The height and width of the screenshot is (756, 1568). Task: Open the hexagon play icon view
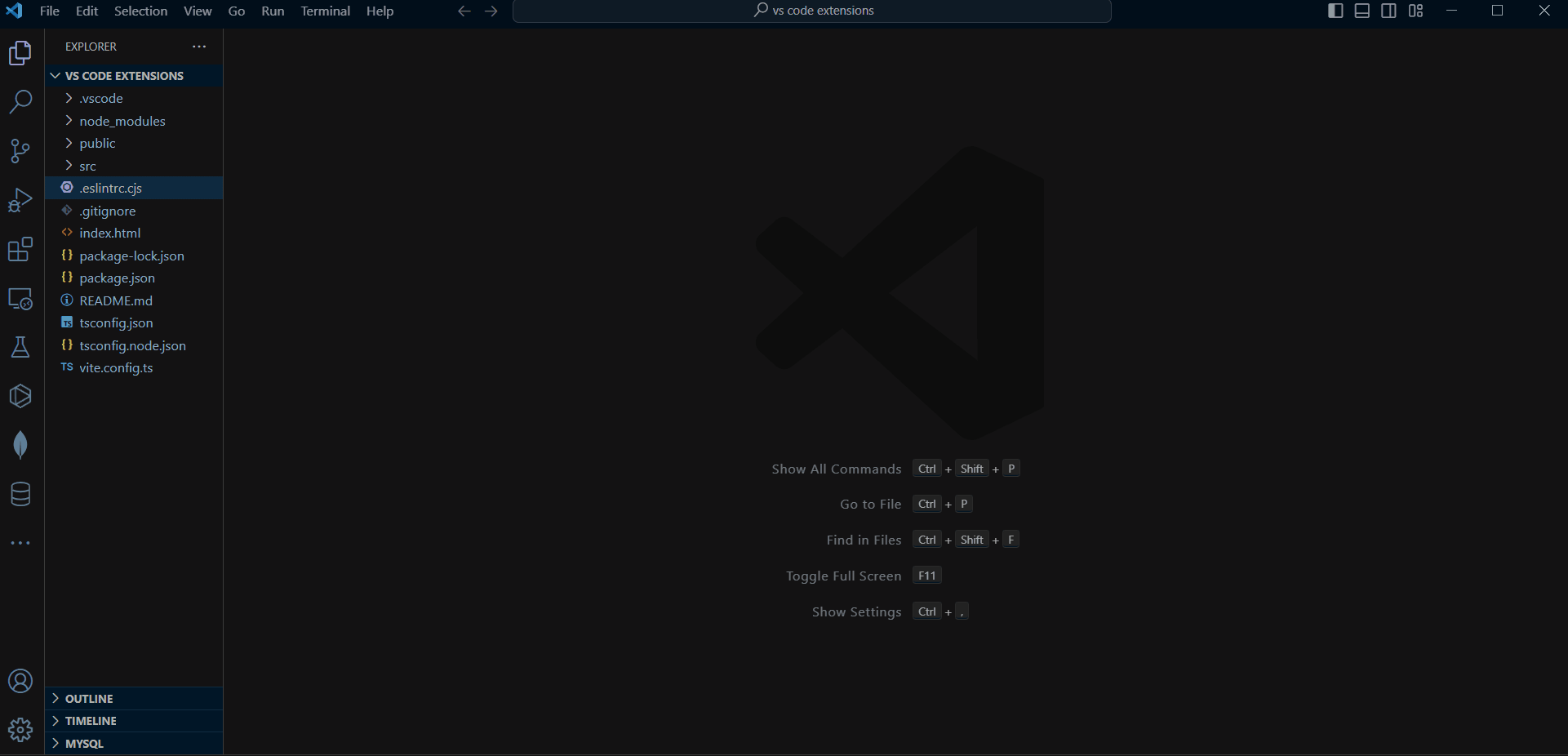click(20, 396)
